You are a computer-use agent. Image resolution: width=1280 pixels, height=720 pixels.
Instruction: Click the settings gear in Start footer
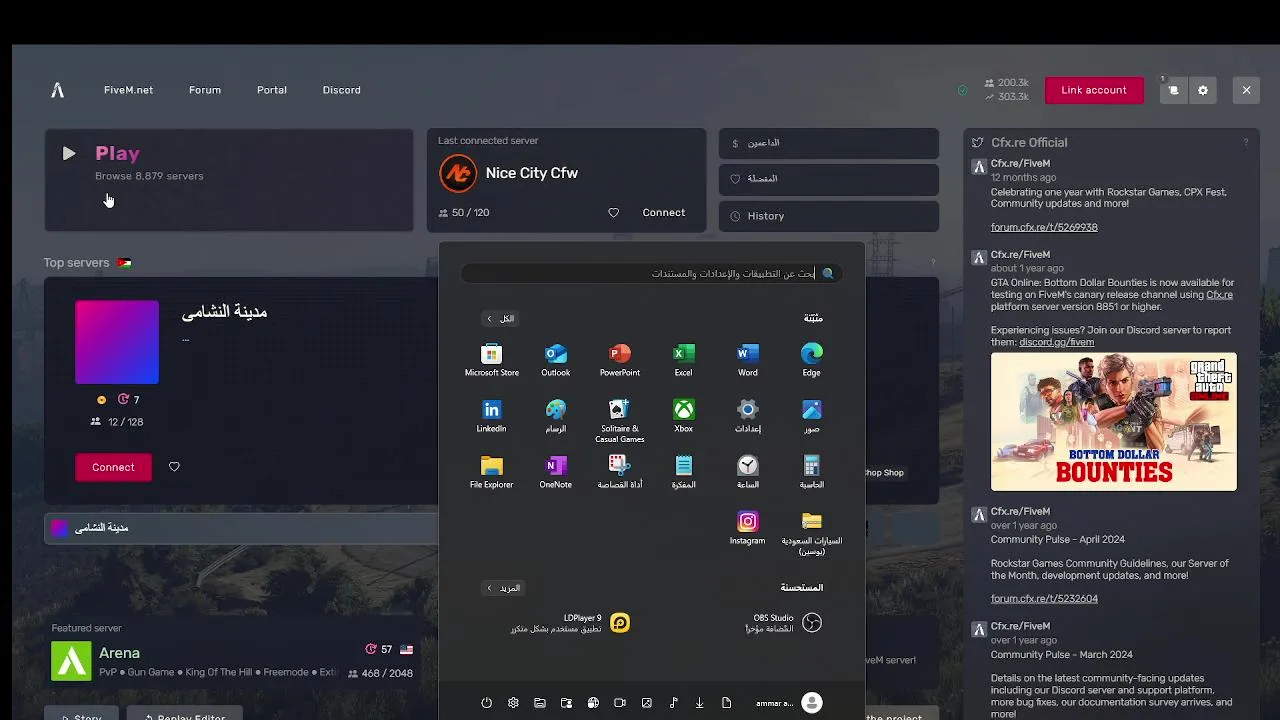[x=513, y=703]
